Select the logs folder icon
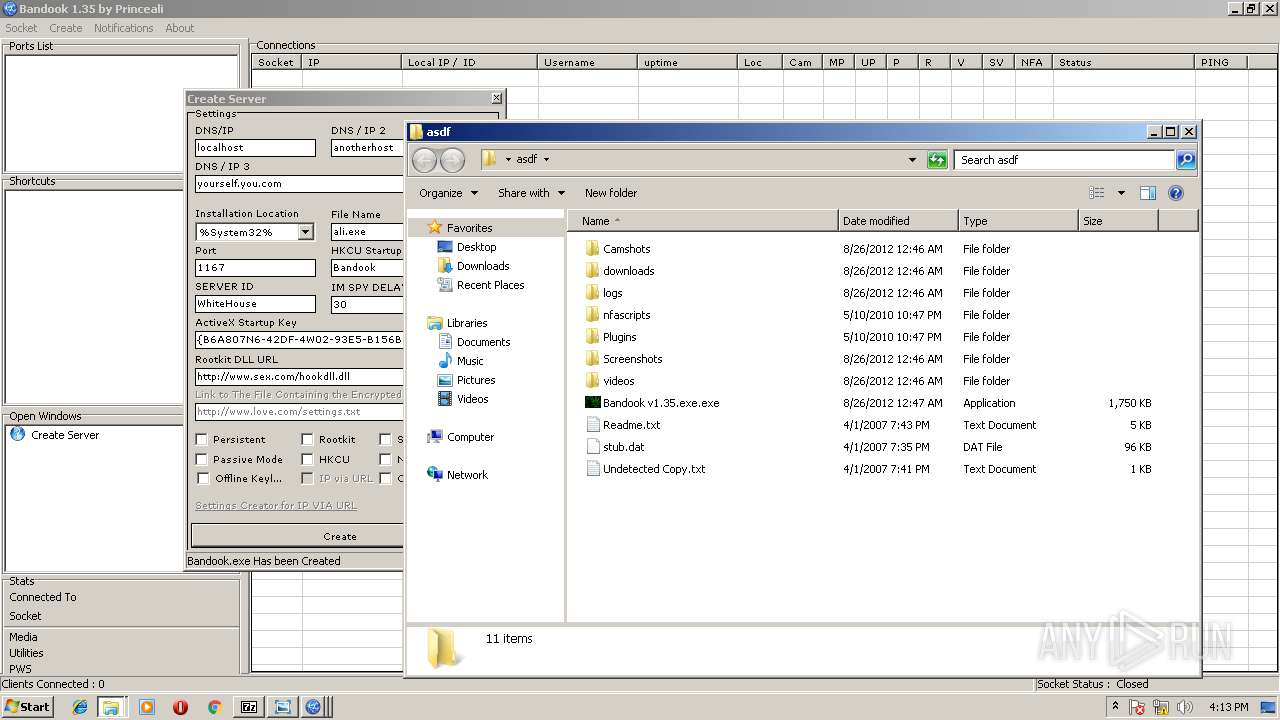Viewport: 1280px width, 720px height. pyautogui.click(x=592, y=293)
